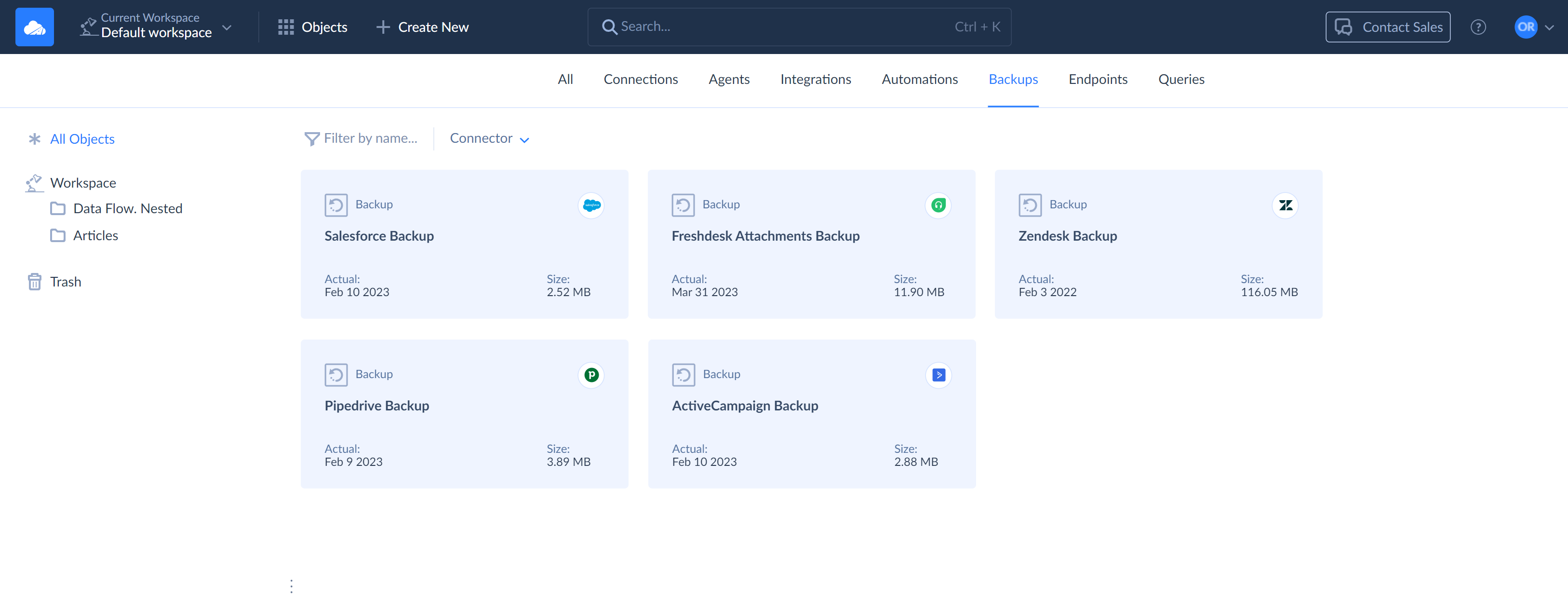Click the 2.52 MB size value

(x=568, y=292)
